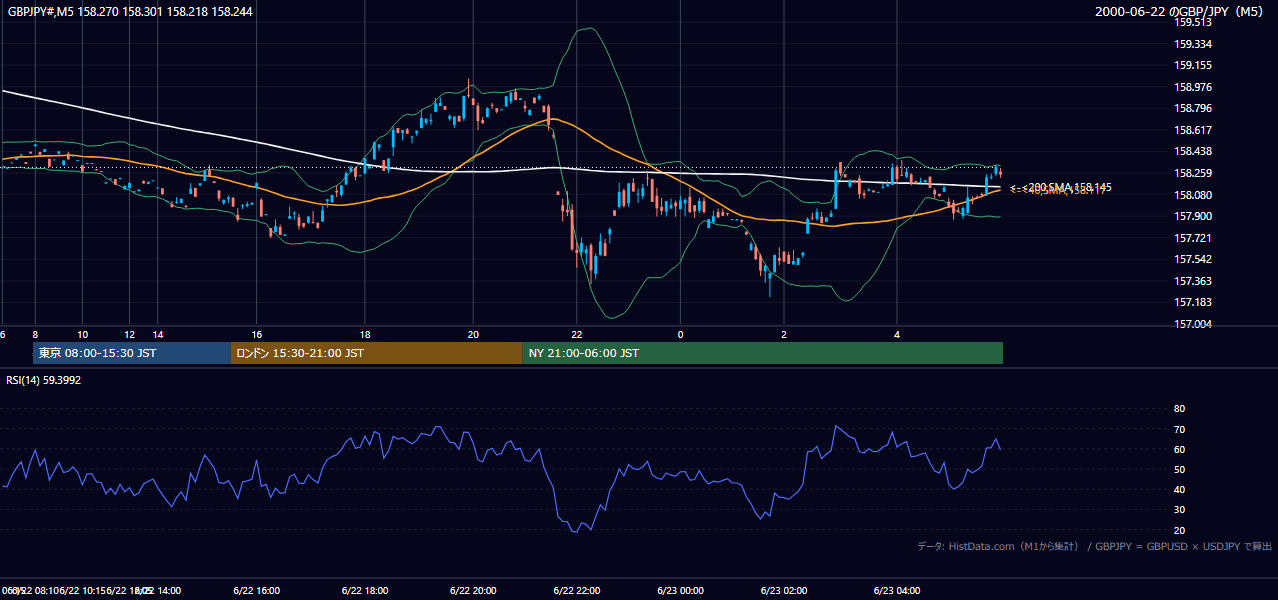The height and width of the screenshot is (600, 1278).
Task: Click hour tick 2 on price chart axis
Action: pos(785,334)
